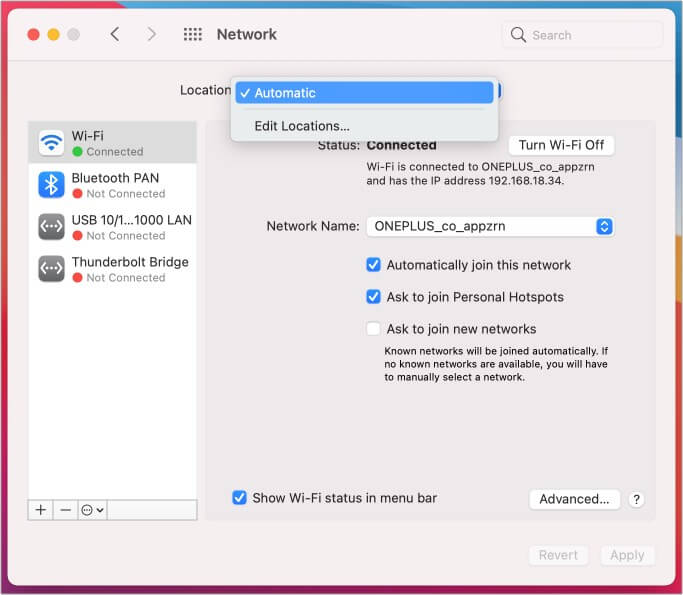Select the USB 10/1...1000 LAN icon

coord(51,227)
